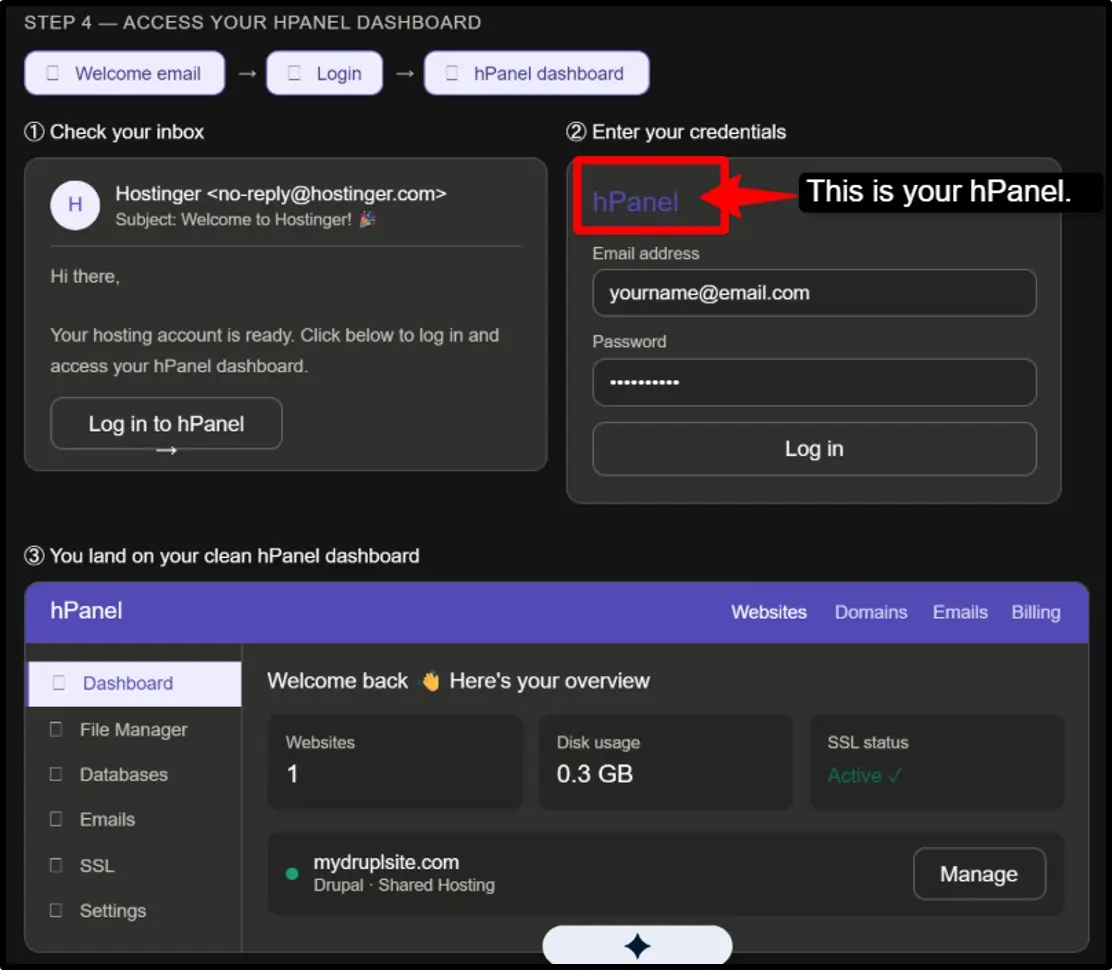Screen dimensions: 1112x970
Task: Open the Billing nav item
Action: tap(1036, 612)
